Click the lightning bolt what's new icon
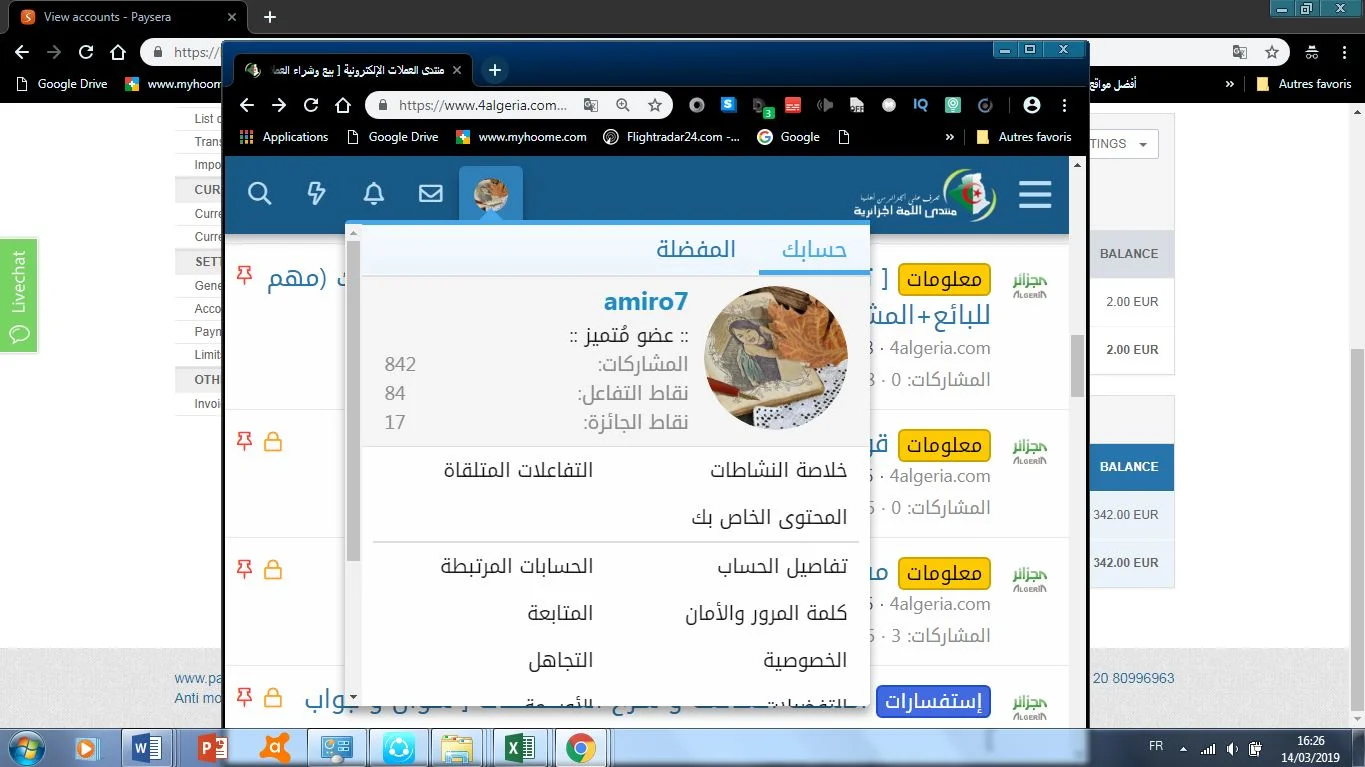Viewport: 1365px width, 767px height. point(316,194)
